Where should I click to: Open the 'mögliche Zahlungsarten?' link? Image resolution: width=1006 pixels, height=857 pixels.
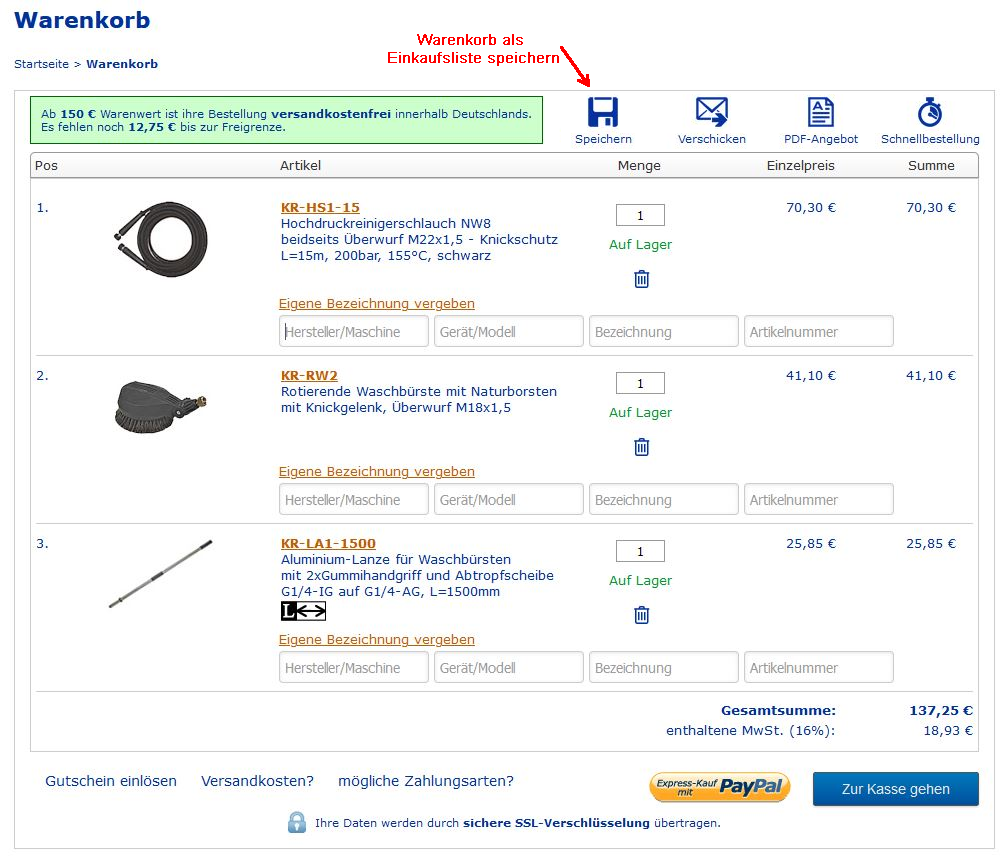(426, 781)
